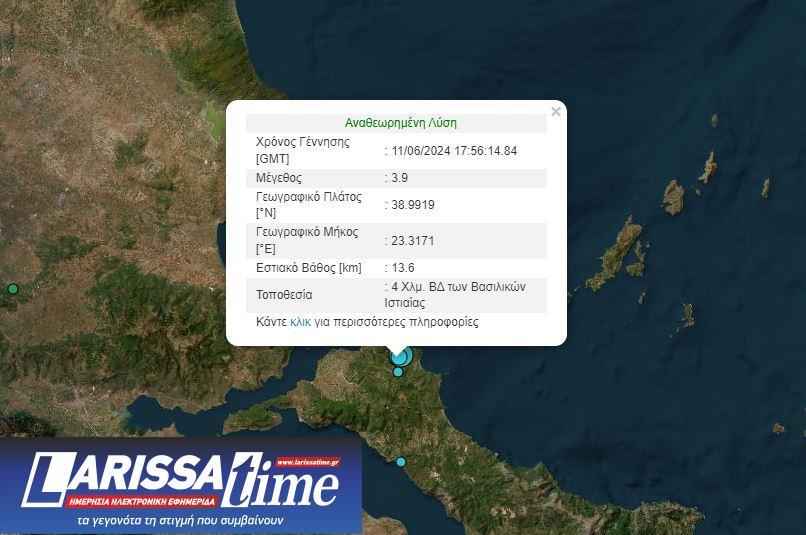
Task: Click the latitude value 38.9919
Action: pos(412,205)
